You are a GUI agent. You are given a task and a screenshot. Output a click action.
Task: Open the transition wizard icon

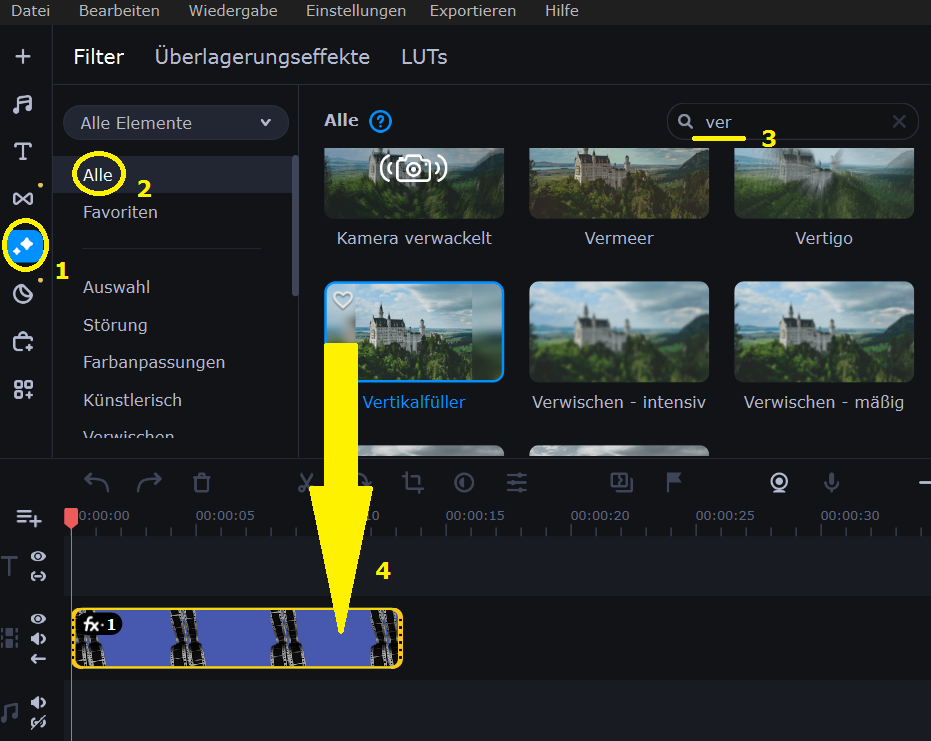click(621, 482)
